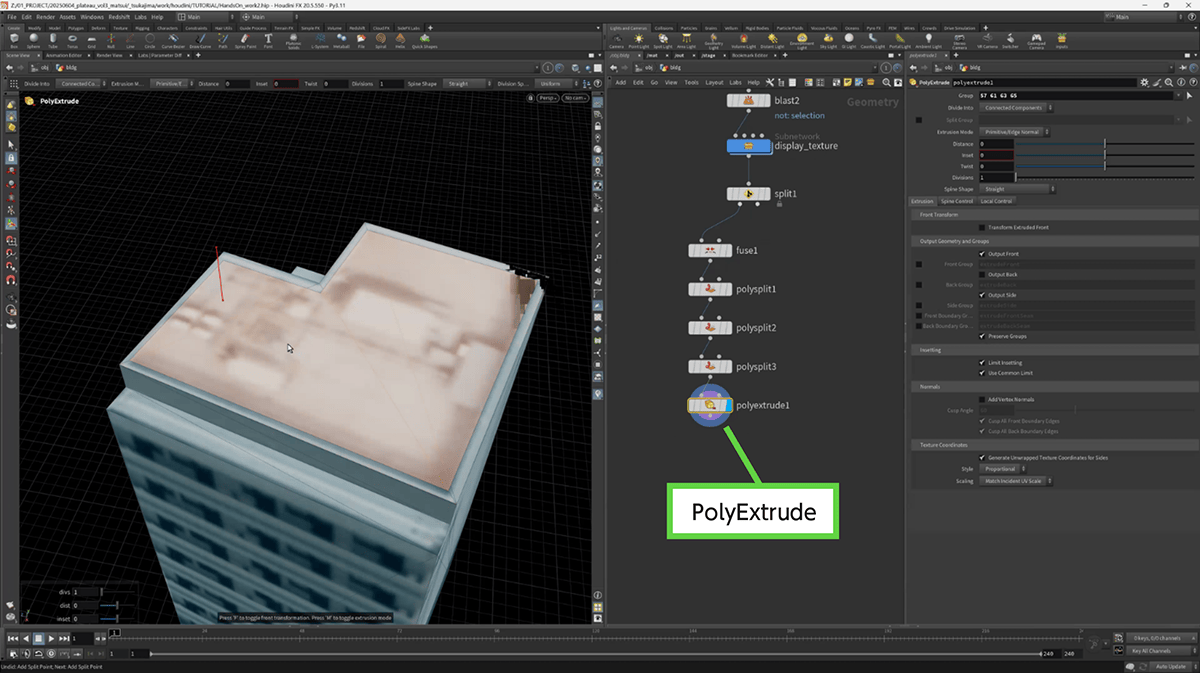
Task: Select the display_texture subnetwork node
Action: pyautogui.click(x=749, y=146)
